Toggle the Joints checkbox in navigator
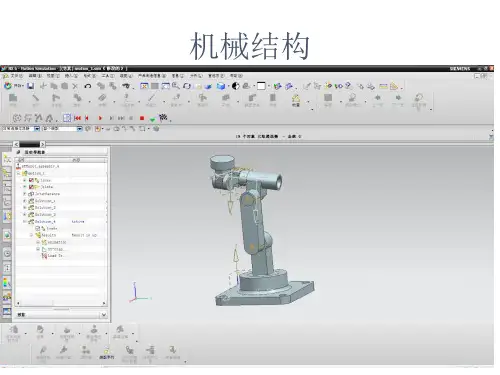The height and width of the screenshot is (375, 500). pos(31,187)
